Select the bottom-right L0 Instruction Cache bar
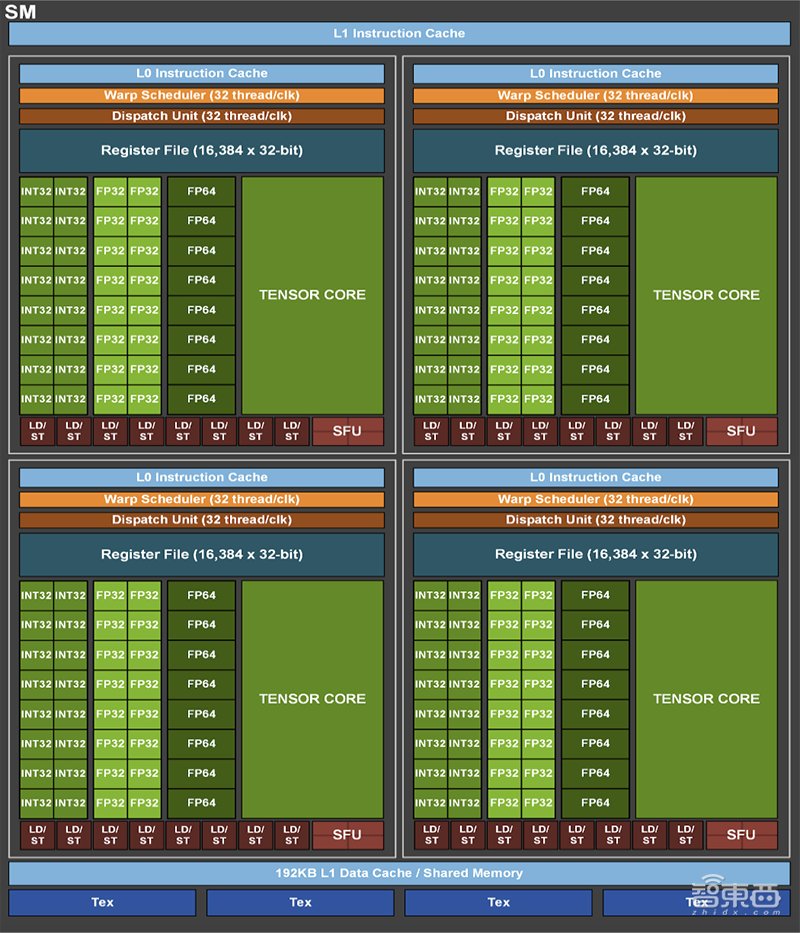 596,477
